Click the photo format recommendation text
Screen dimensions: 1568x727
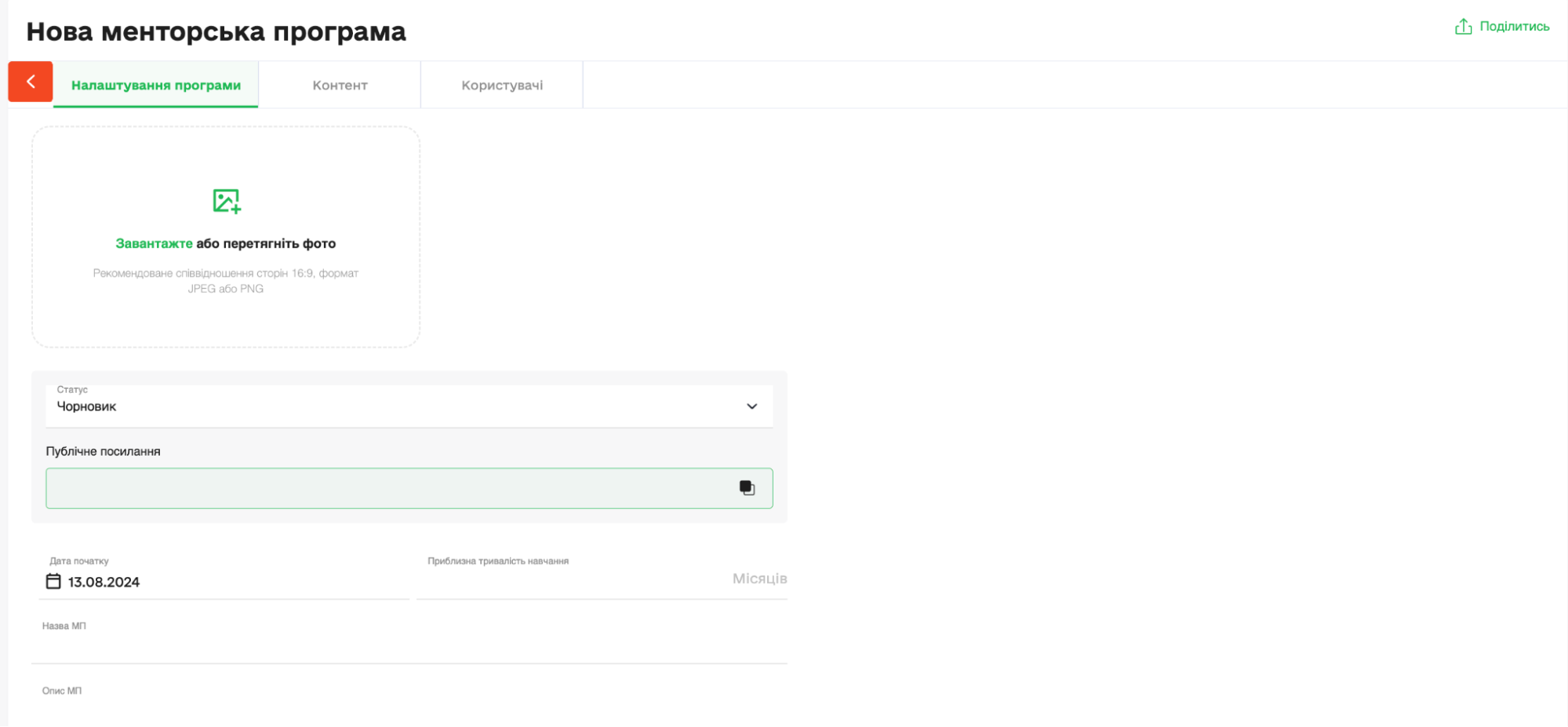[x=226, y=281]
